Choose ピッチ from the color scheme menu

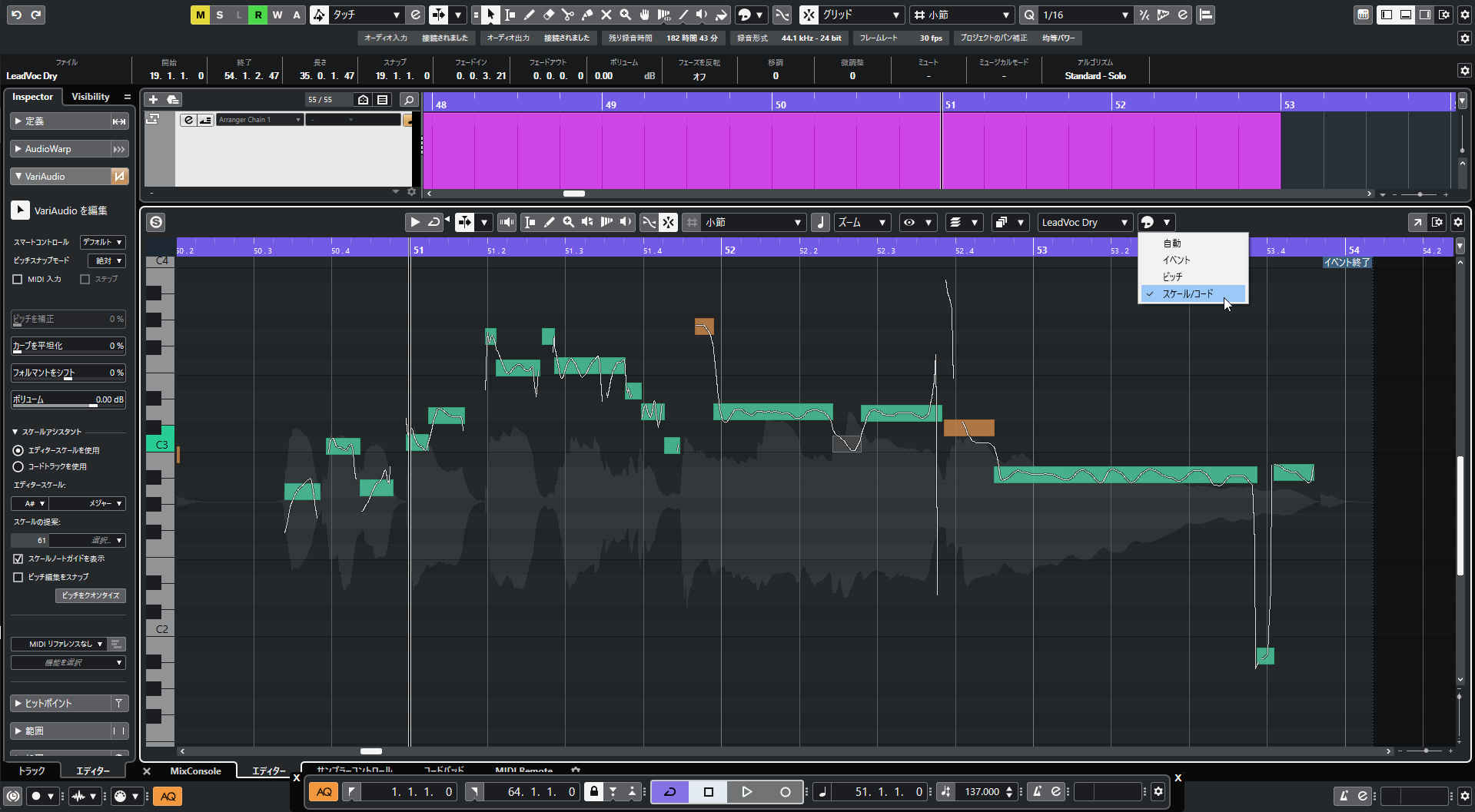(1172, 277)
